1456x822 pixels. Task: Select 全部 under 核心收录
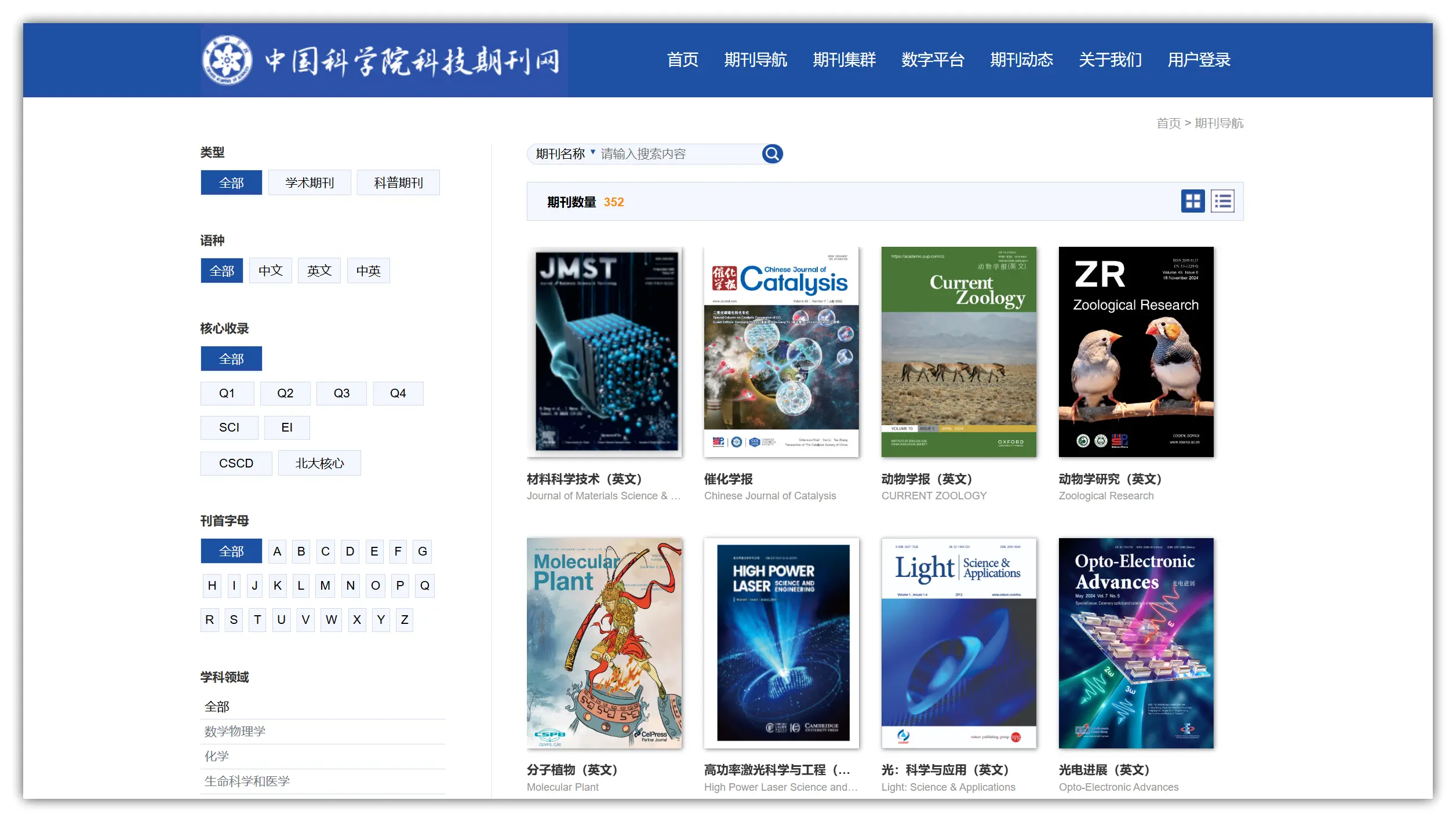tap(231, 359)
